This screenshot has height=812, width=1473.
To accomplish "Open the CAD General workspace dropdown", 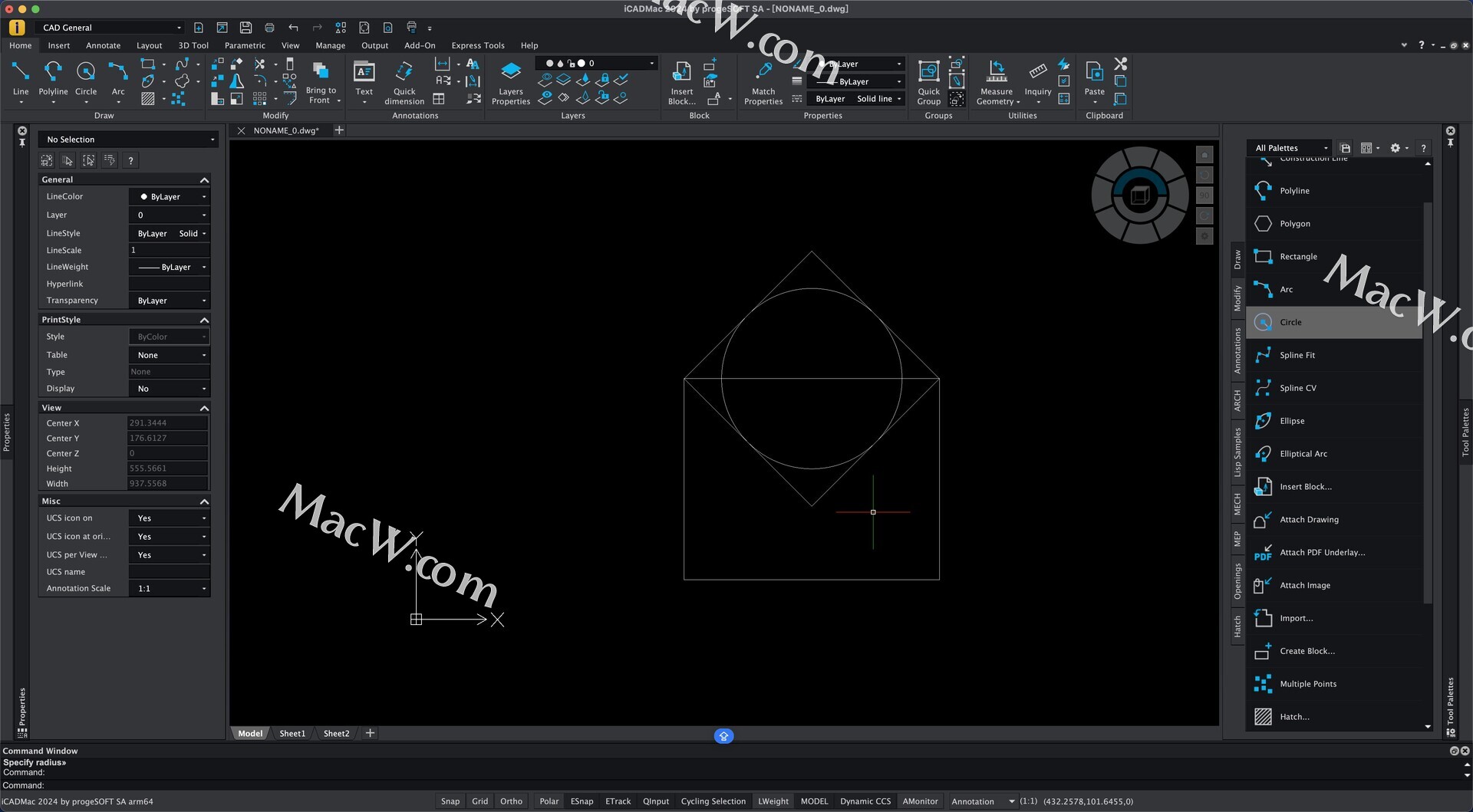I will (111, 28).
